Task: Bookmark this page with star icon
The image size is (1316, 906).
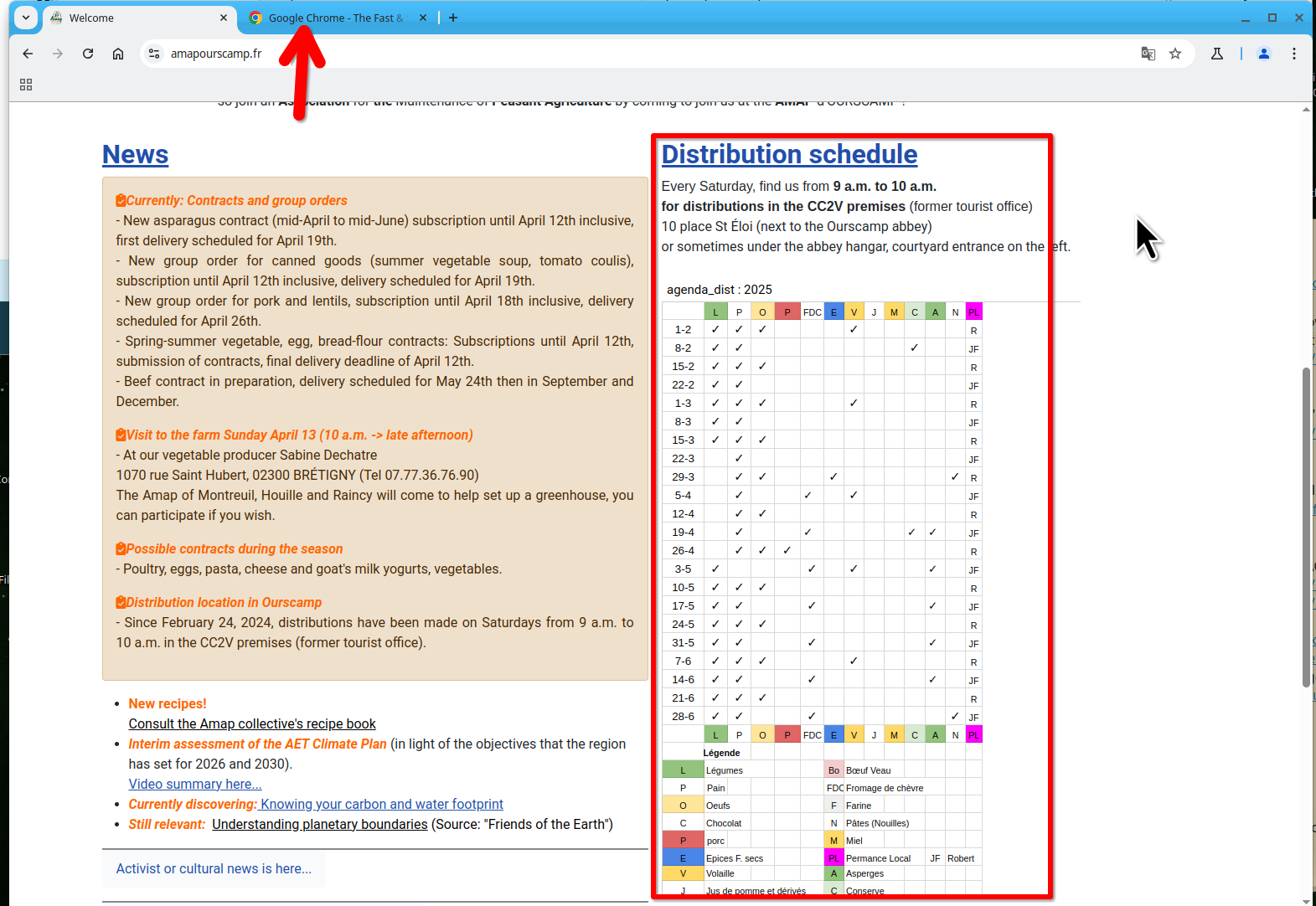Action: tap(1175, 54)
